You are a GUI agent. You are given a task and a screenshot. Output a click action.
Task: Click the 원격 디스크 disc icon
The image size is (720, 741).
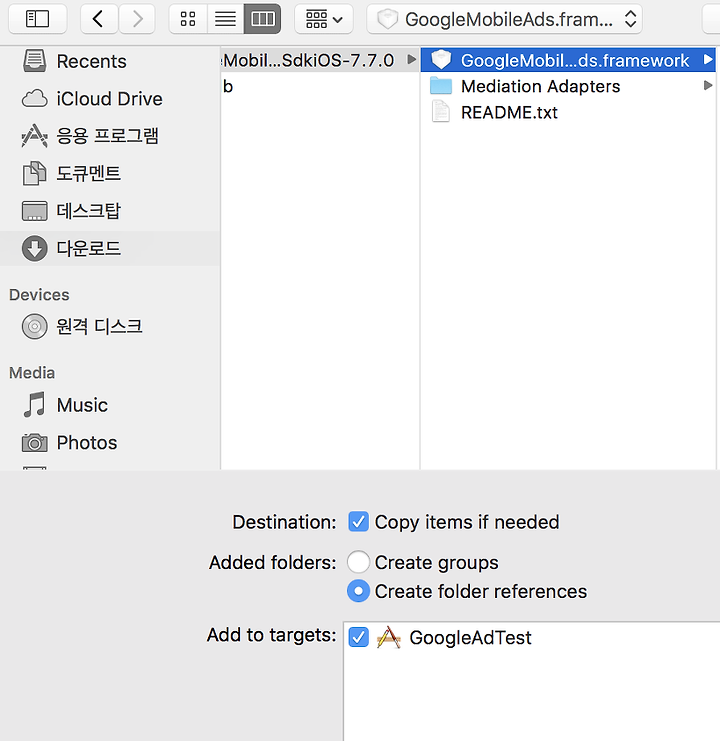click(34, 326)
